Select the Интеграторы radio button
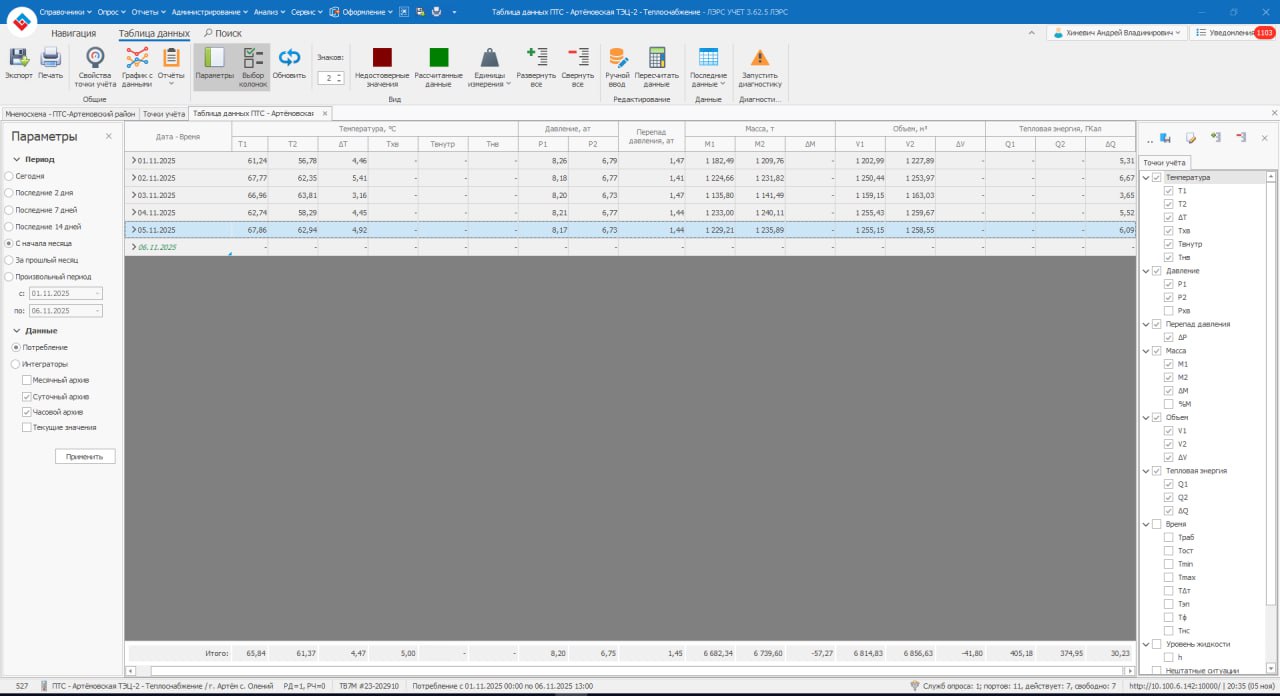 tap(15, 364)
